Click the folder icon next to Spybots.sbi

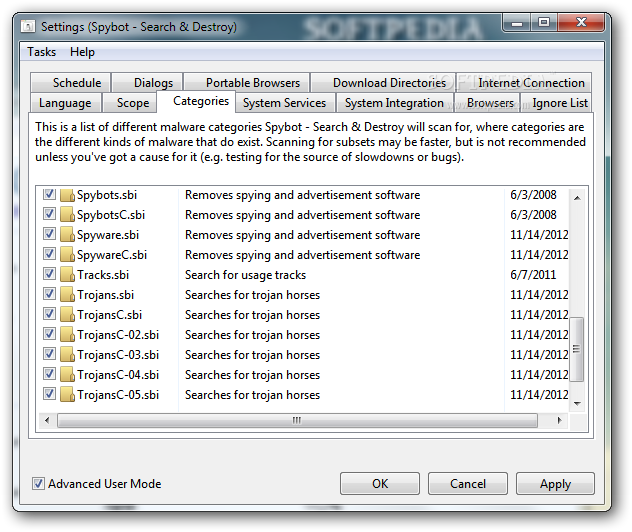[67, 195]
